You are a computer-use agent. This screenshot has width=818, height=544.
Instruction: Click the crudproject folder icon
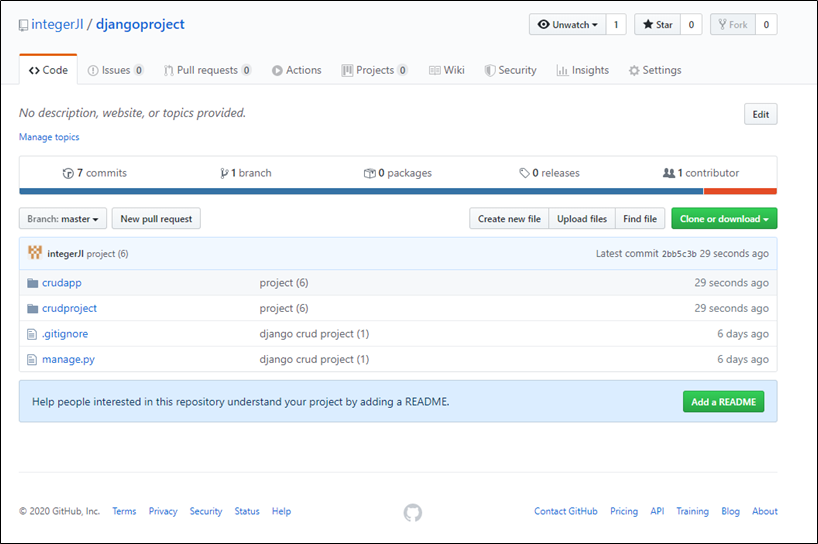pos(32,308)
